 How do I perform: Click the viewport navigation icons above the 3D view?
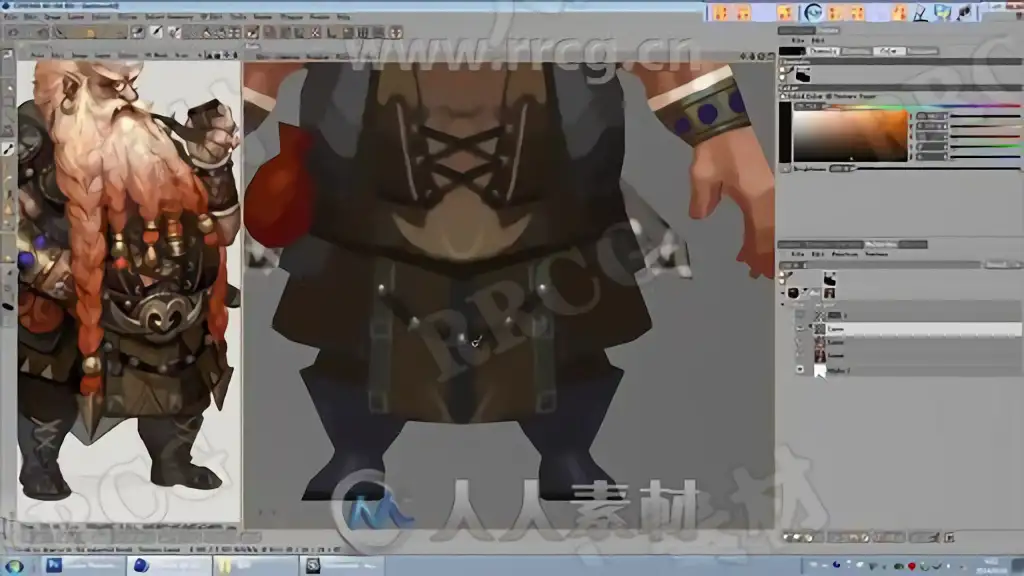coord(756,57)
